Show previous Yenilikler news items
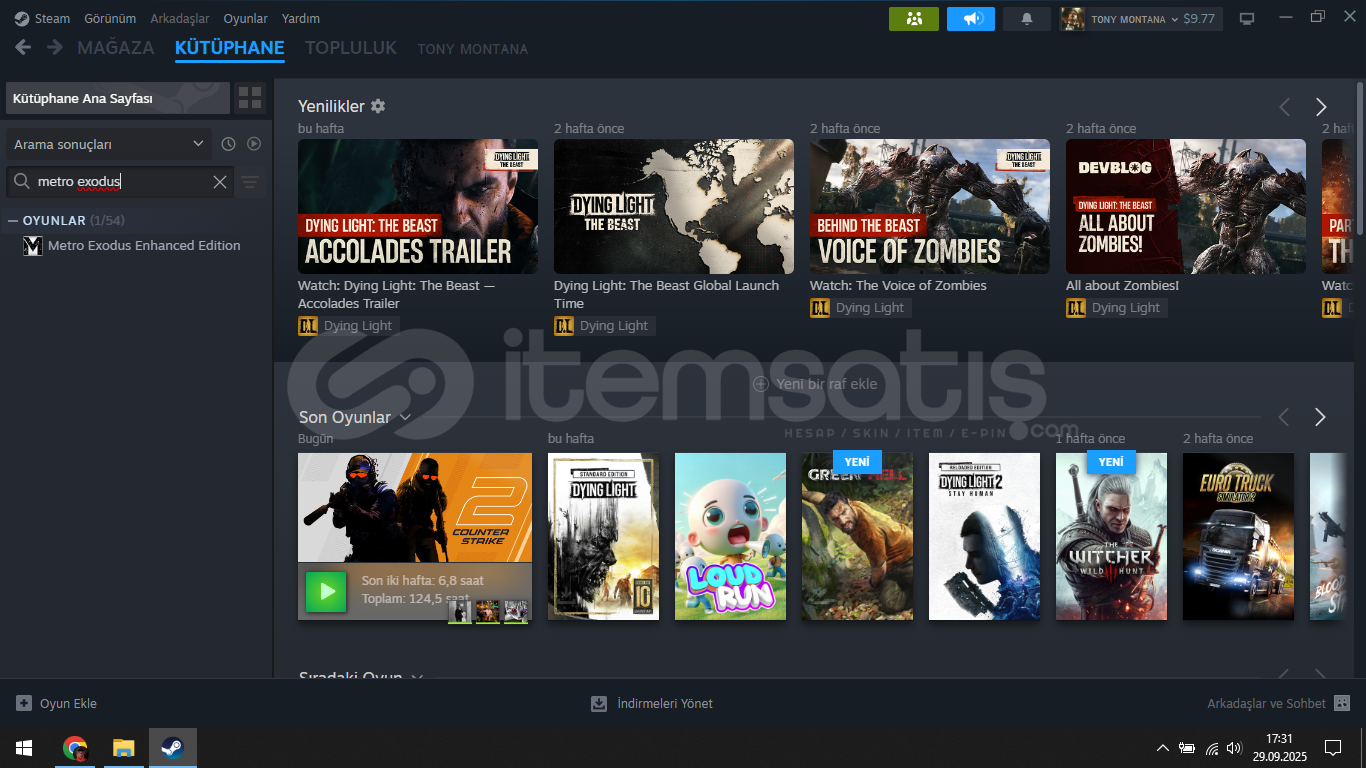The height and width of the screenshot is (768, 1366). pos(1285,107)
